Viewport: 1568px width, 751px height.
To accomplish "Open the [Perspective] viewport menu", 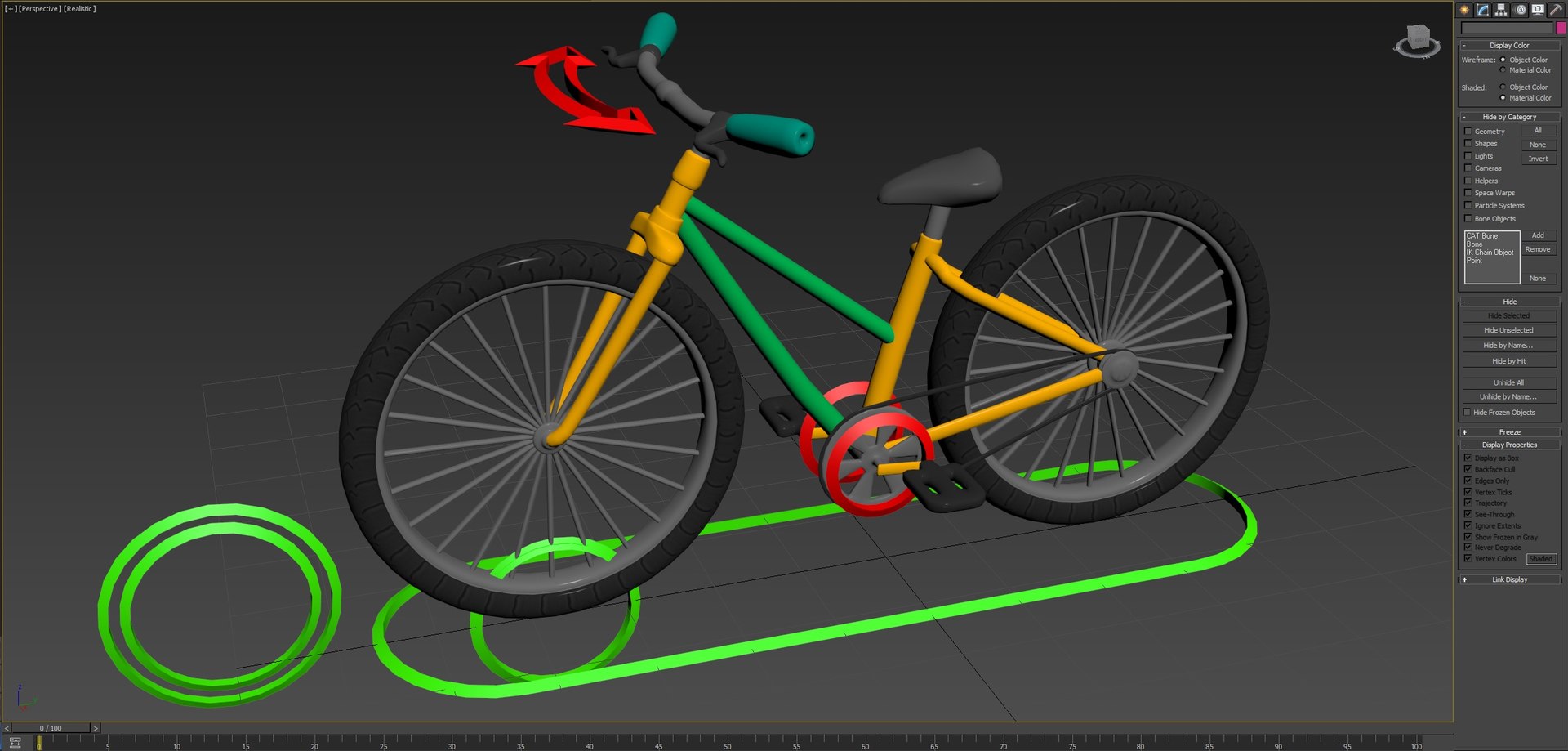I will click(x=39, y=8).
